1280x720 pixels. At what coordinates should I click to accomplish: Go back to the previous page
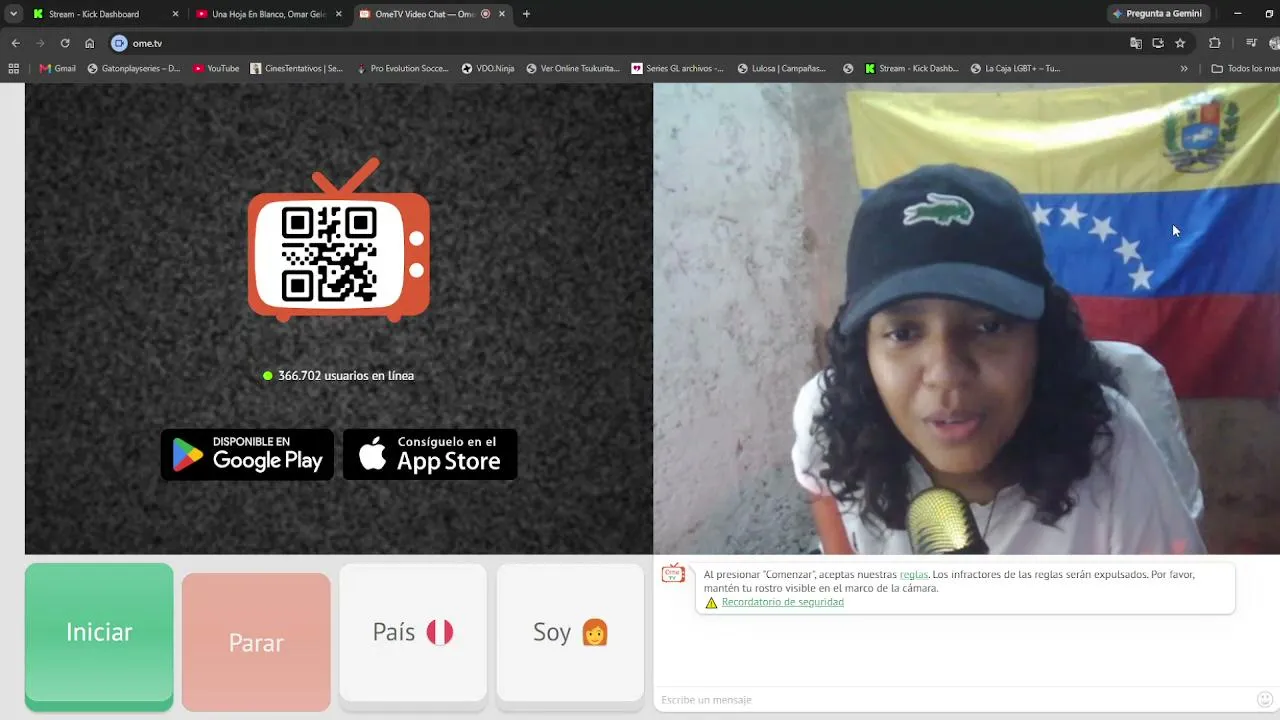15,43
